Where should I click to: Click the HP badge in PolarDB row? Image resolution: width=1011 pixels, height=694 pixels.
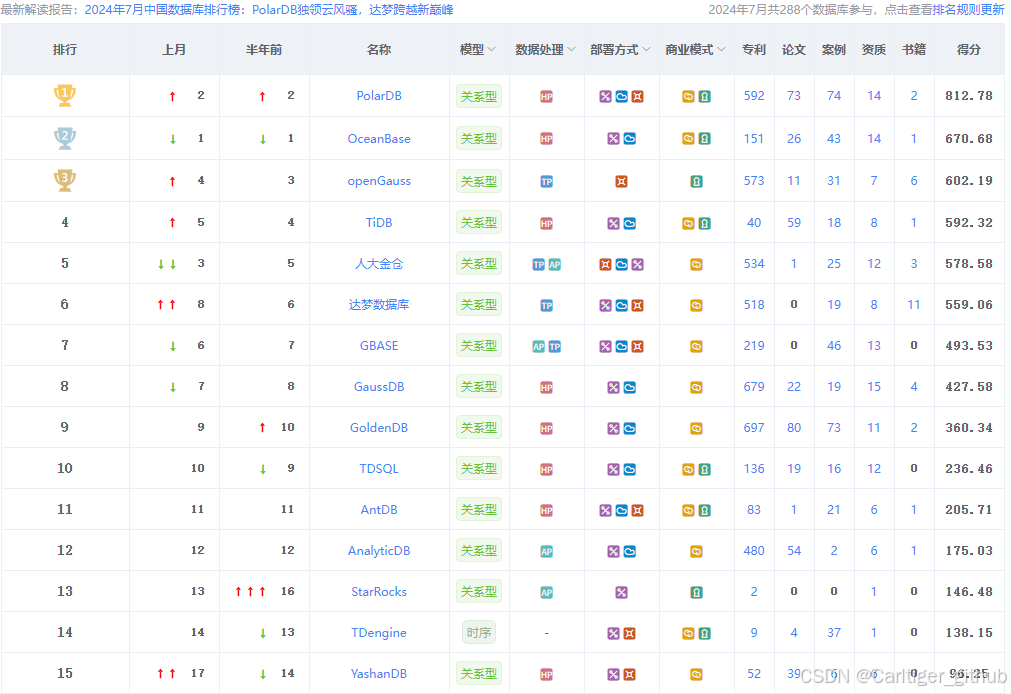pos(546,97)
